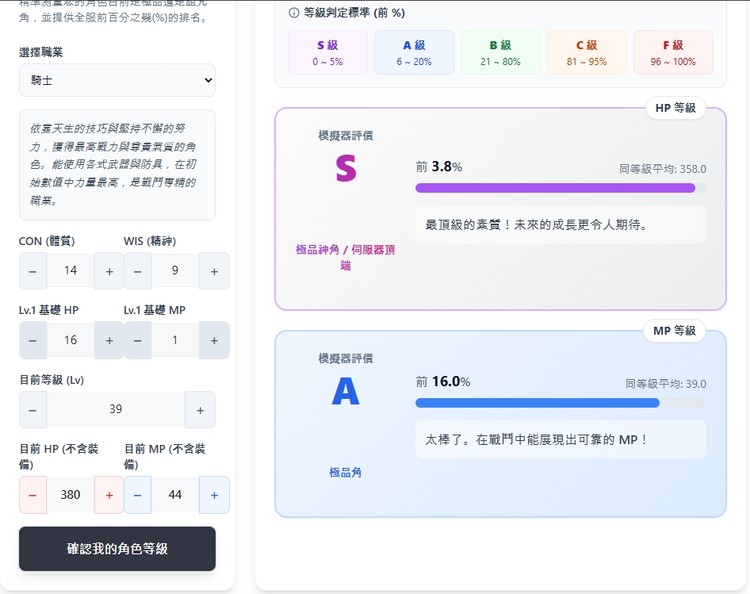
Task: Decrease Lv.1 基礎 HP with the minus button
Action: (x=33, y=341)
